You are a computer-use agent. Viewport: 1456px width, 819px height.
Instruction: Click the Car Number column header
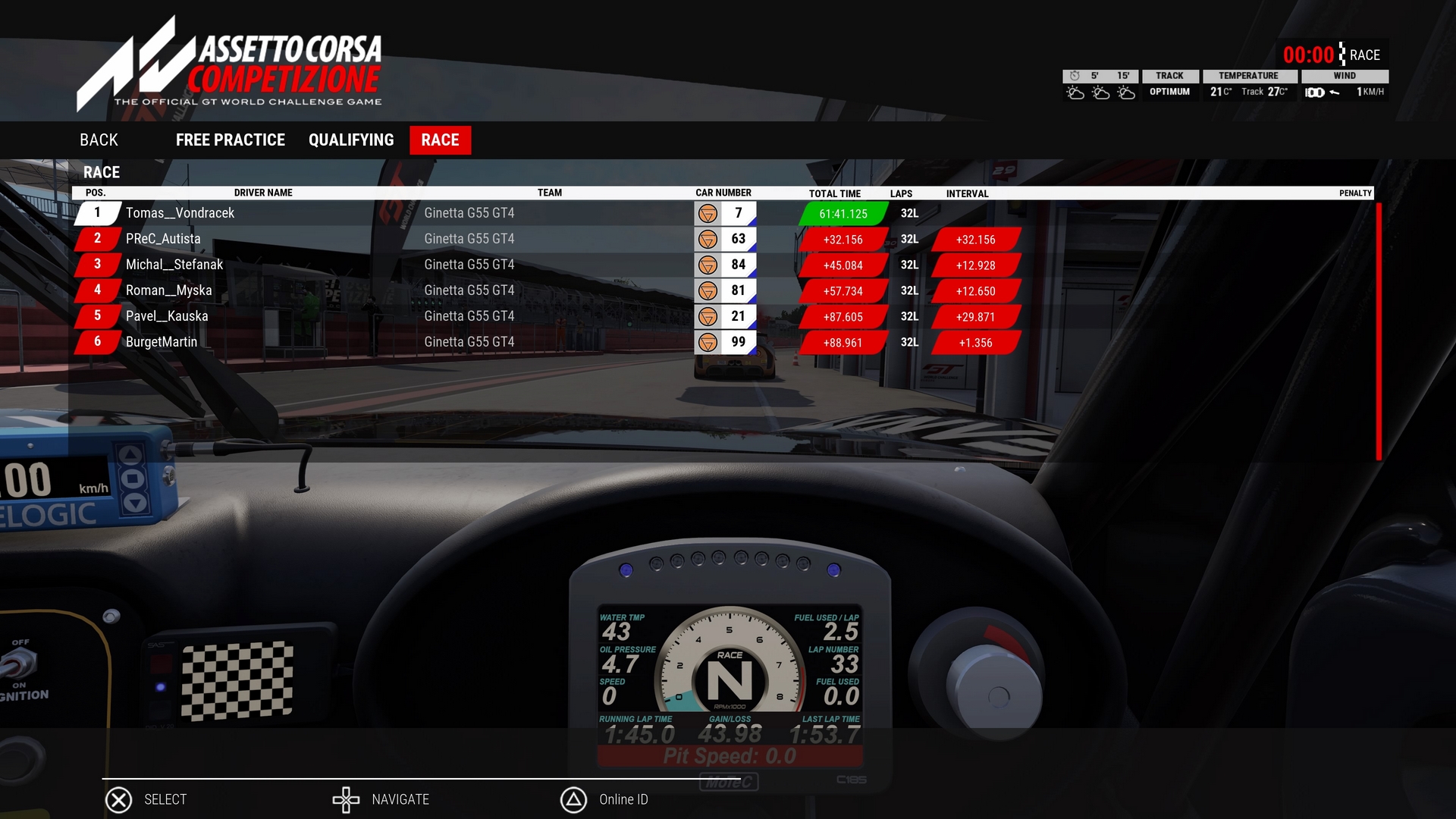click(723, 193)
